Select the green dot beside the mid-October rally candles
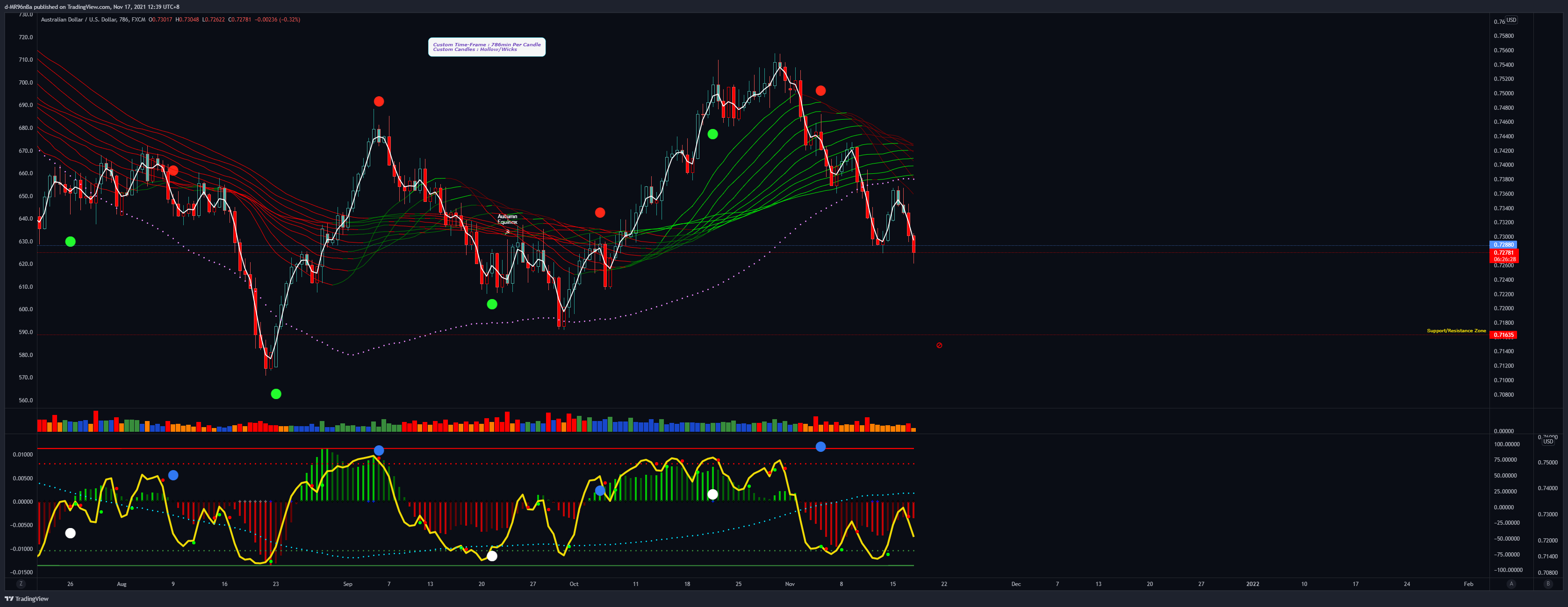This screenshot has width=1568, height=607. click(x=713, y=135)
